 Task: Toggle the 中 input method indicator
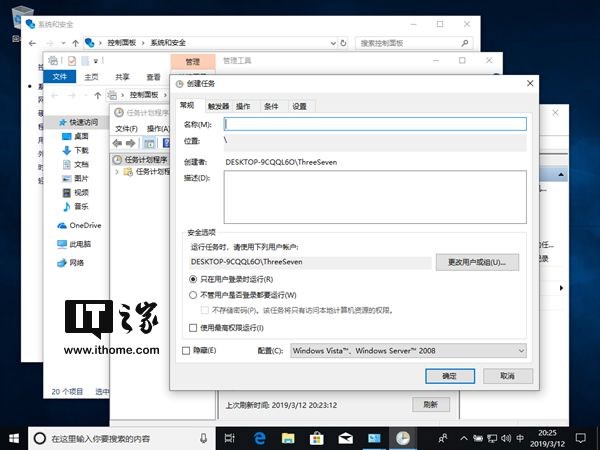520,439
